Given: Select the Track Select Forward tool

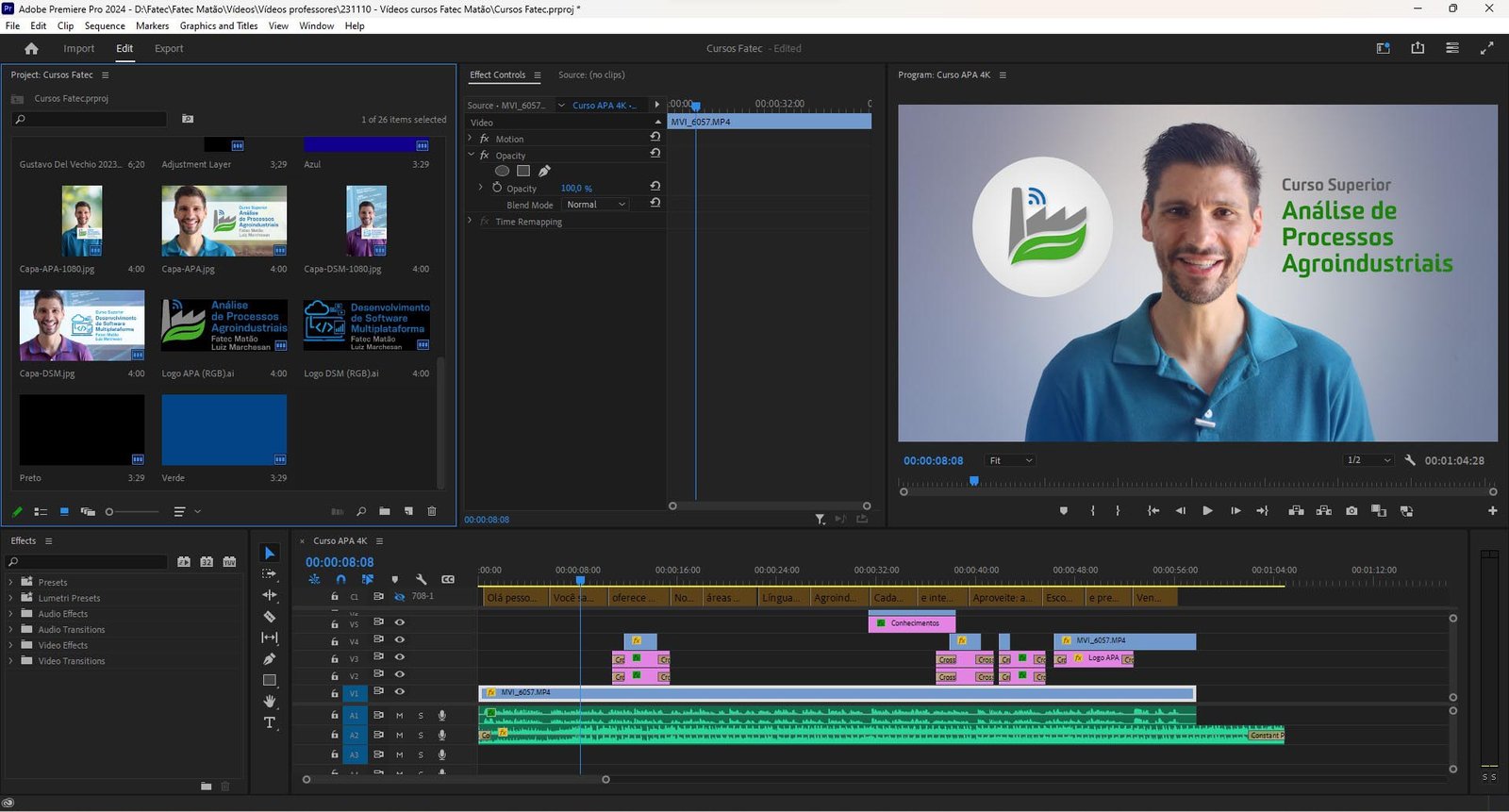Looking at the screenshot, I should point(270,573).
